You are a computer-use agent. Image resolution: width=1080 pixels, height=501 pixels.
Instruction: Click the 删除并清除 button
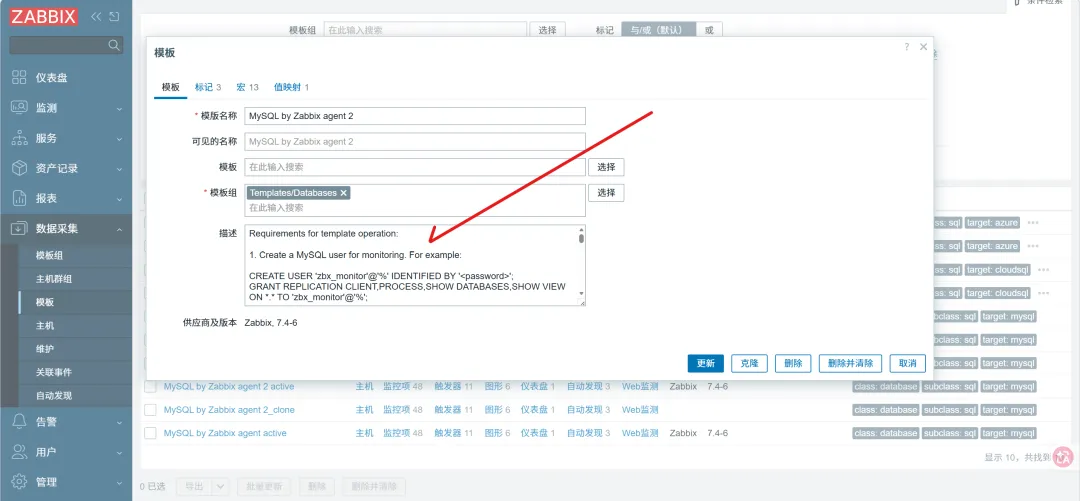coord(850,363)
